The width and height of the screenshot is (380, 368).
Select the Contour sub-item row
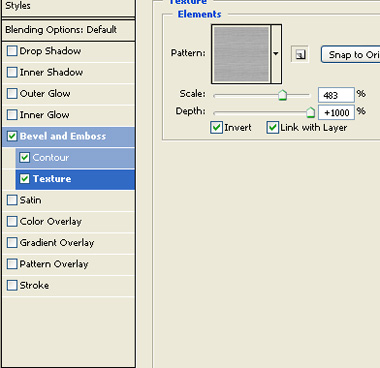(75, 158)
